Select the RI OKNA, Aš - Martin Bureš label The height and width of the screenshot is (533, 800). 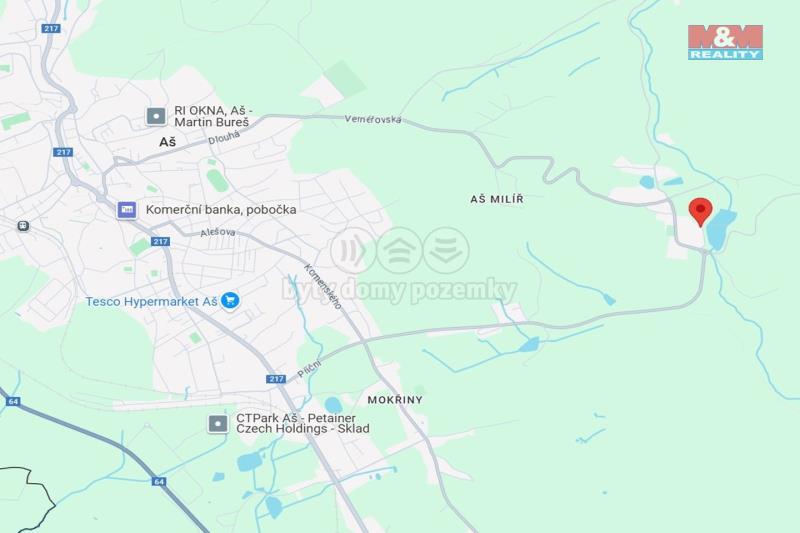[213, 116]
